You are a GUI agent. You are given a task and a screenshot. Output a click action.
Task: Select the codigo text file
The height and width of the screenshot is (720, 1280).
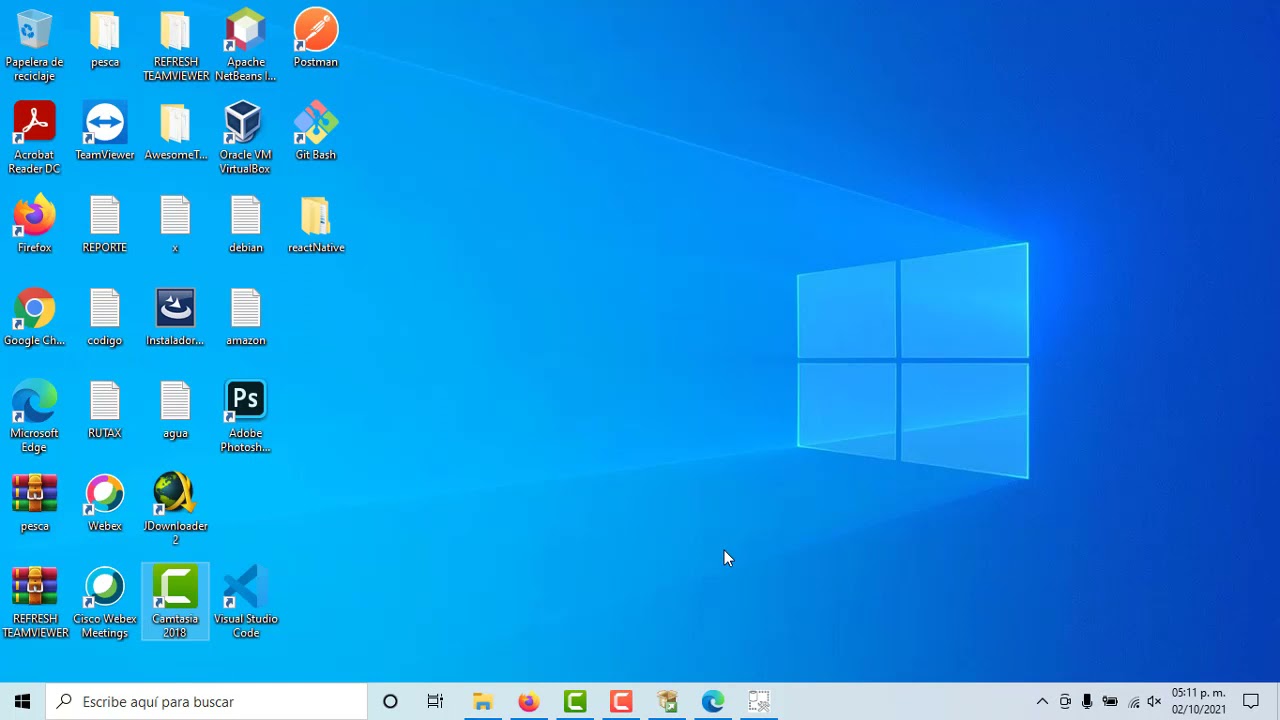point(105,318)
